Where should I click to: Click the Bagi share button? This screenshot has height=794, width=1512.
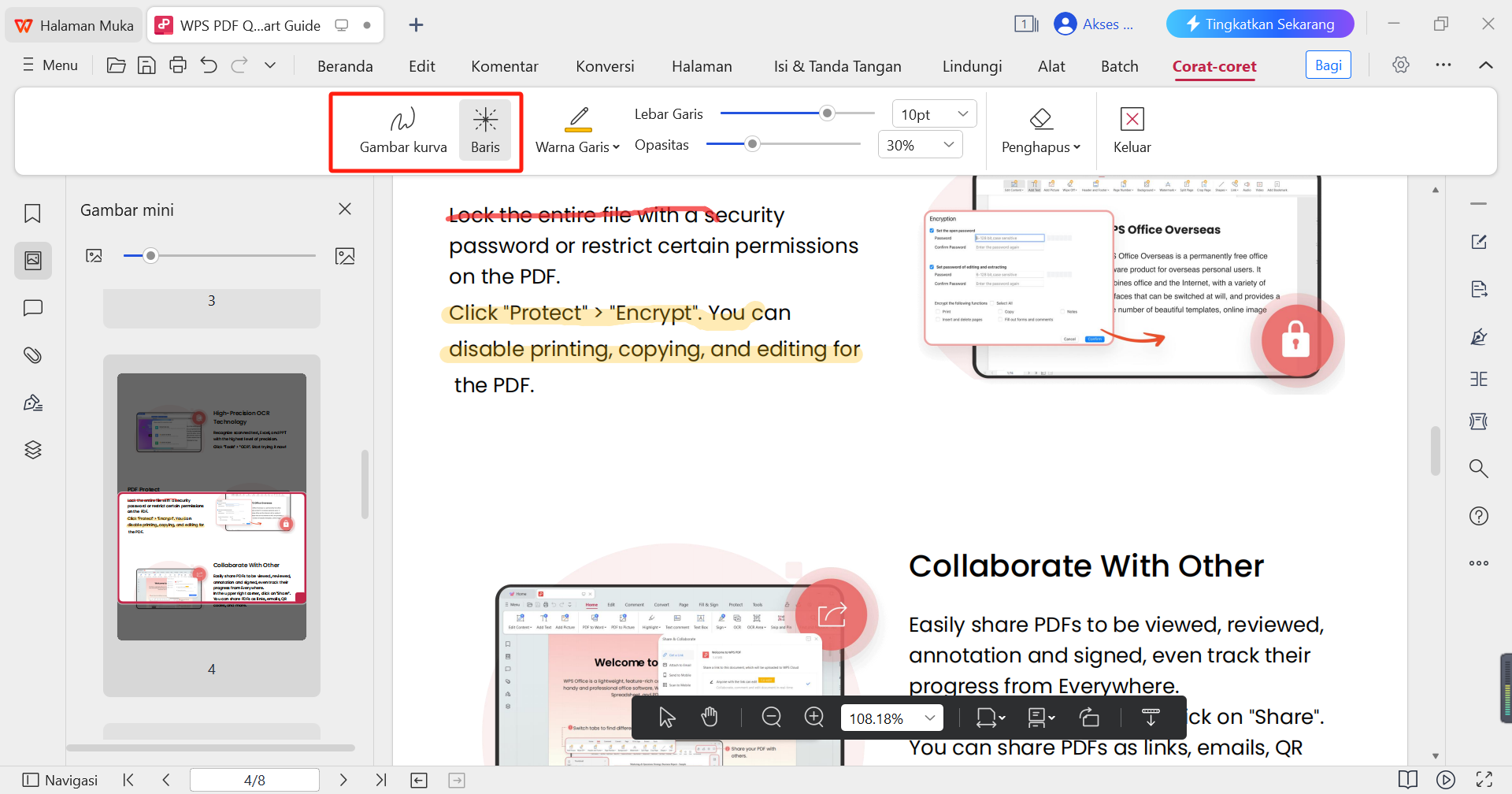(x=1328, y=65)
